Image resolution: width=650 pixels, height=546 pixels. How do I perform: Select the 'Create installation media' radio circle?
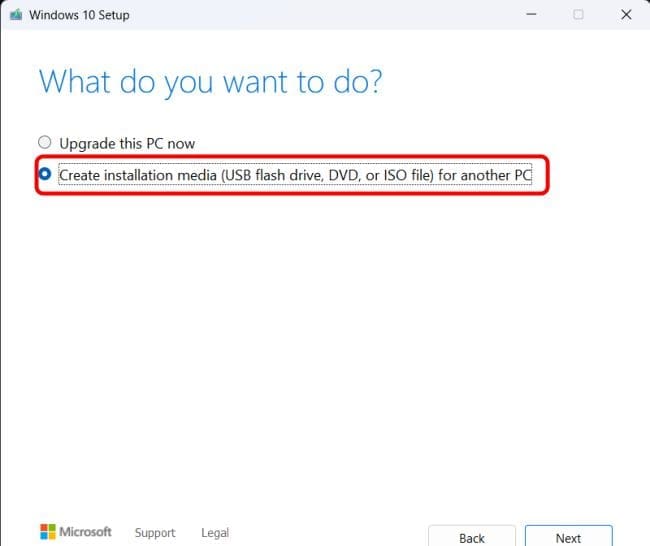click(x=44, y=174)
